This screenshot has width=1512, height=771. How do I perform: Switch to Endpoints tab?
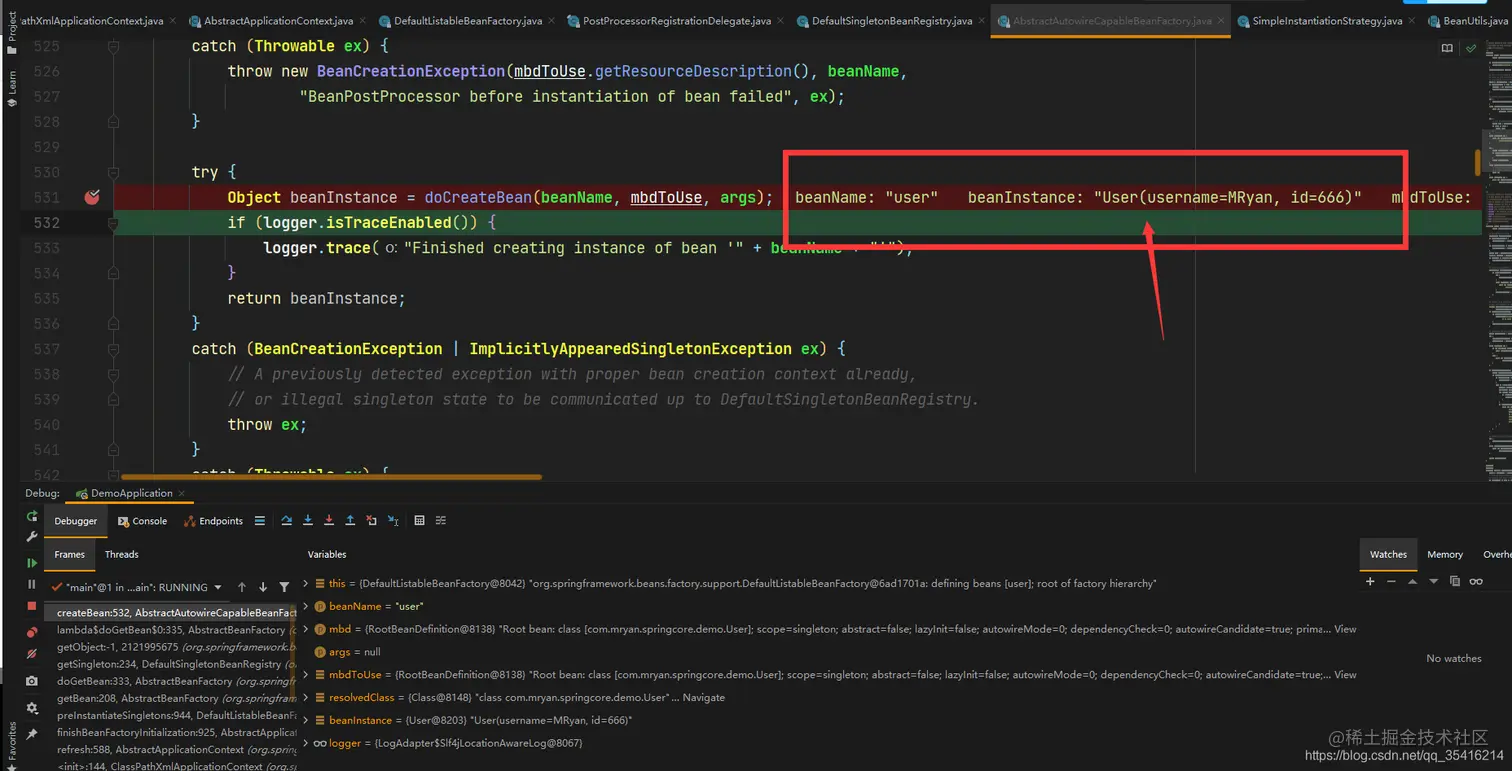pos(213,521)
